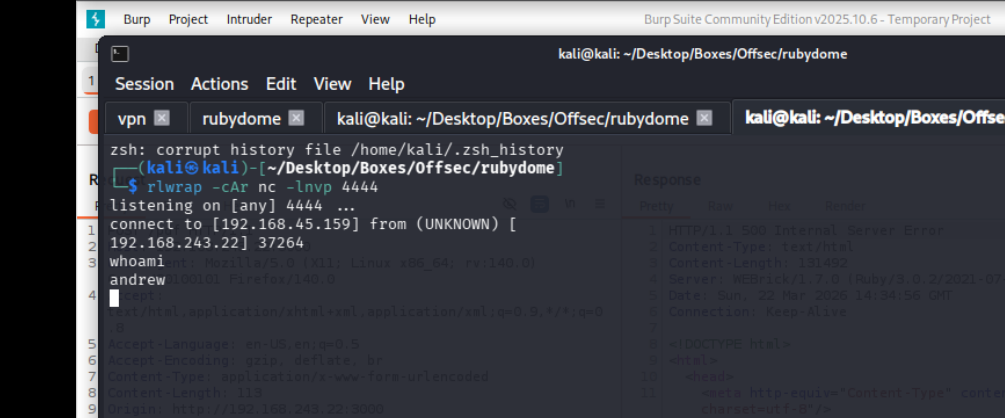Open the Repeater menu
Screen dimensions: 1005x418
tap(316, 19)
